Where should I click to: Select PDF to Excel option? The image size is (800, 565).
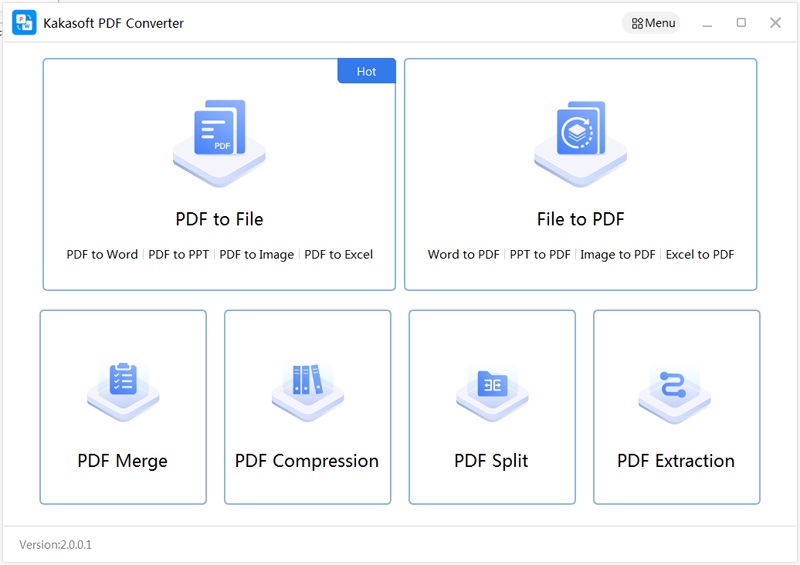[x=339, y=254]
